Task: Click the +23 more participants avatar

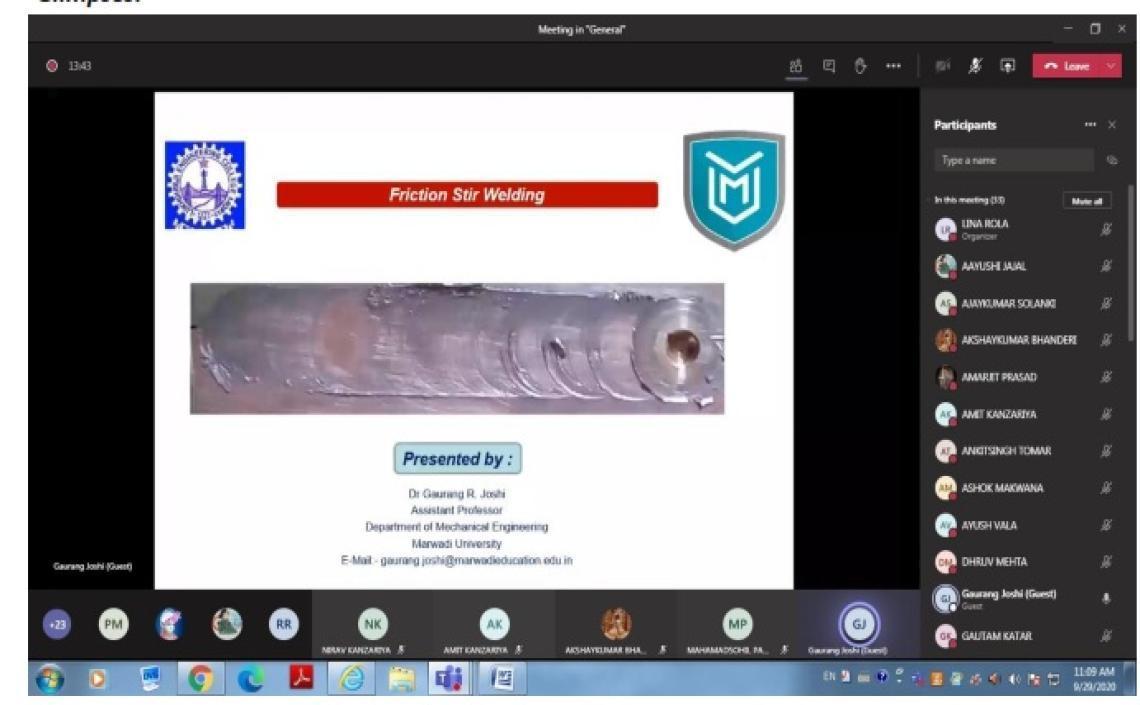Action: (x=57, y=624)
